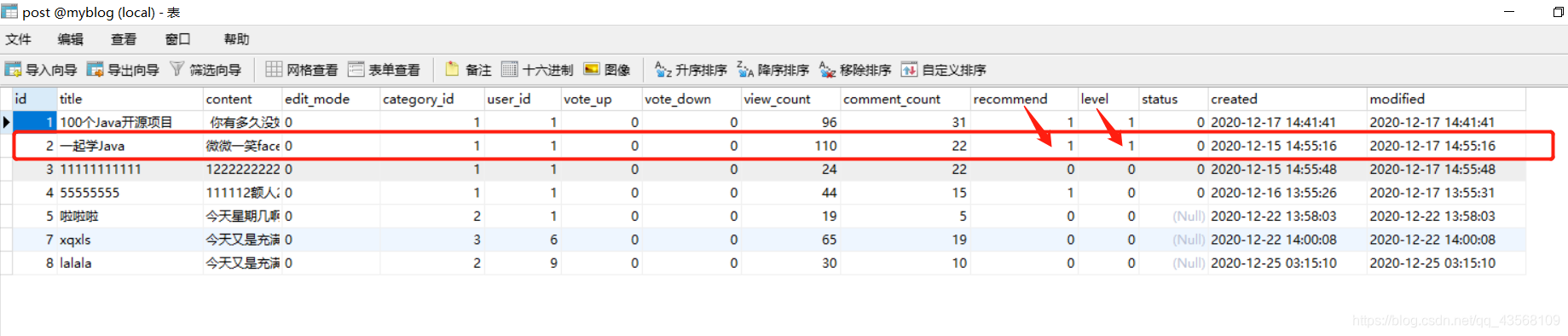Image resolution: width=1568 pixels, height=336 pixels.
Task: Click comment_count cell '31'
Action: click(906, 122)
